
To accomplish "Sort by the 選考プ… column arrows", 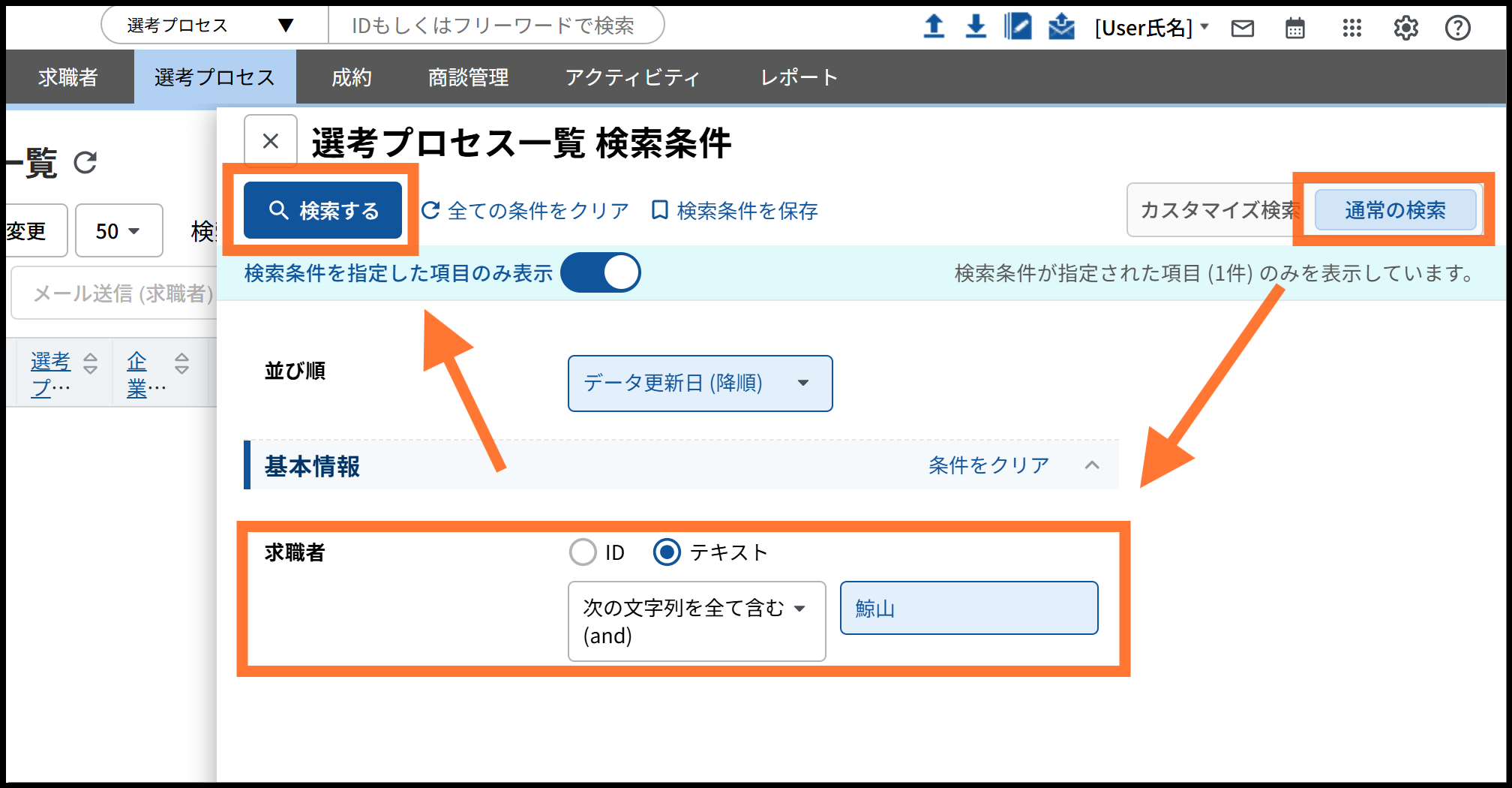I will tap(91, 364).
